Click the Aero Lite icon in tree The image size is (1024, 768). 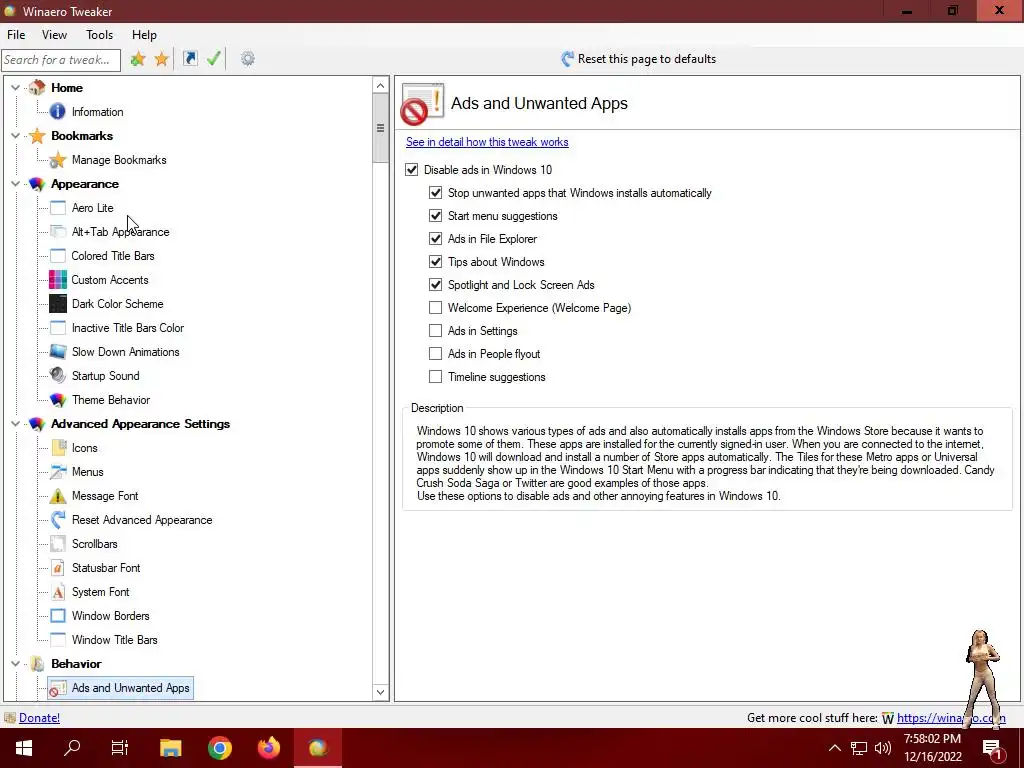pyautogui.click(x=57, y=208)
